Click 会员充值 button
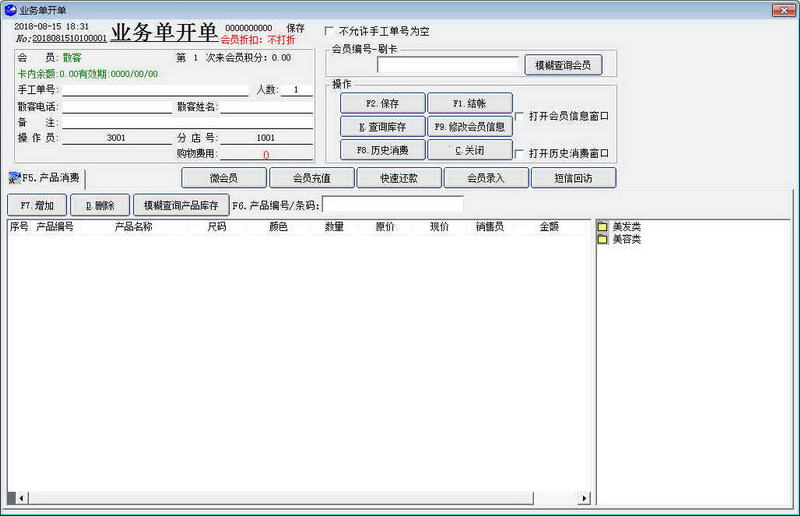The image size is (800, 516). click(x=312, y=178)
